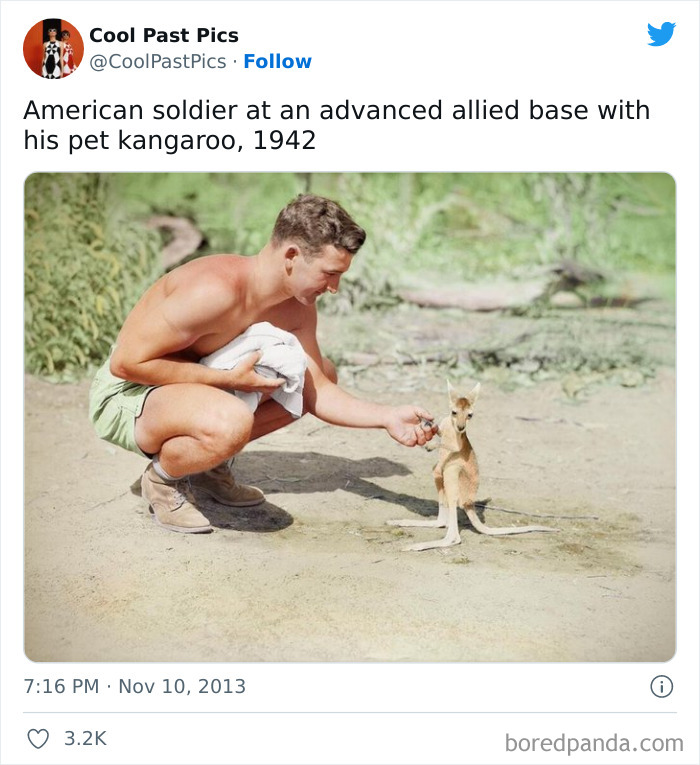Click the boredpanda.com watermark
The height and width of the screenshot is (765, 700).
(x=594, y=742)
